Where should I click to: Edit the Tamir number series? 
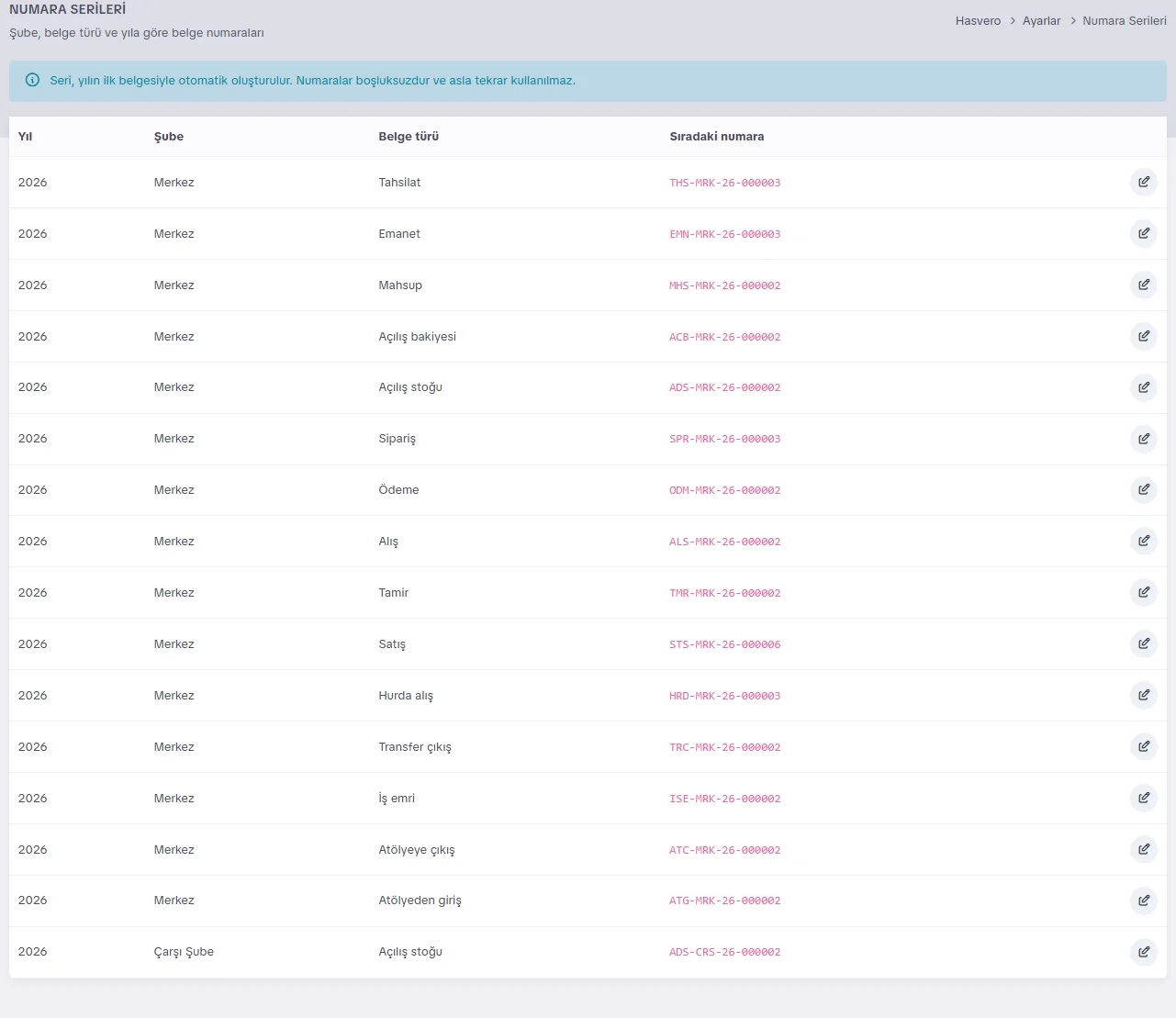(1143, 592)
